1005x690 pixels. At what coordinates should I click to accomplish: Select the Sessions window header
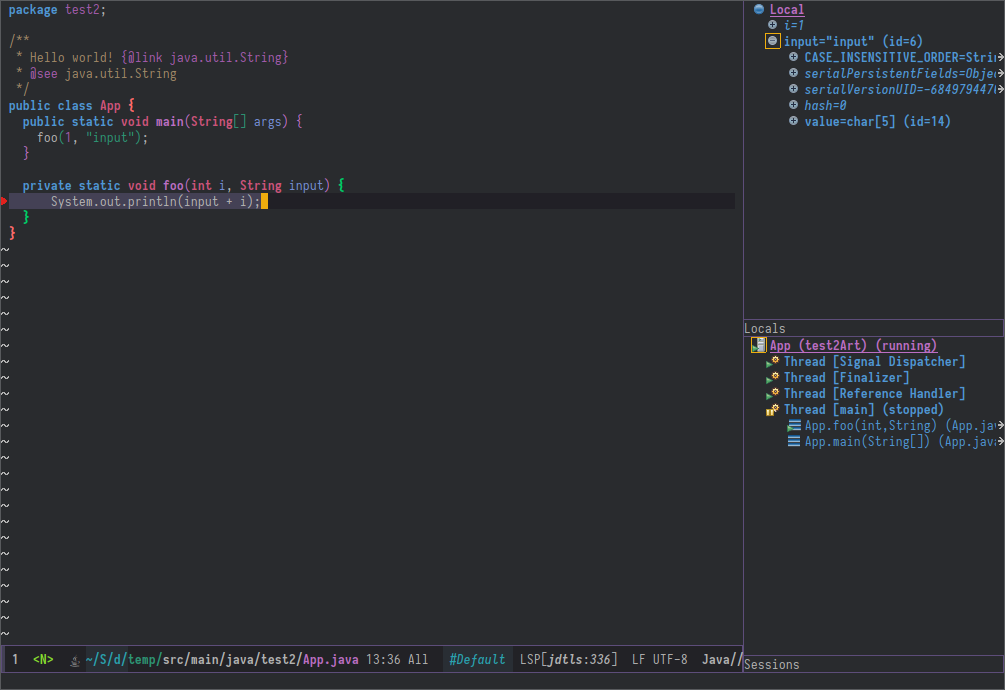click(x=771, y=664)
